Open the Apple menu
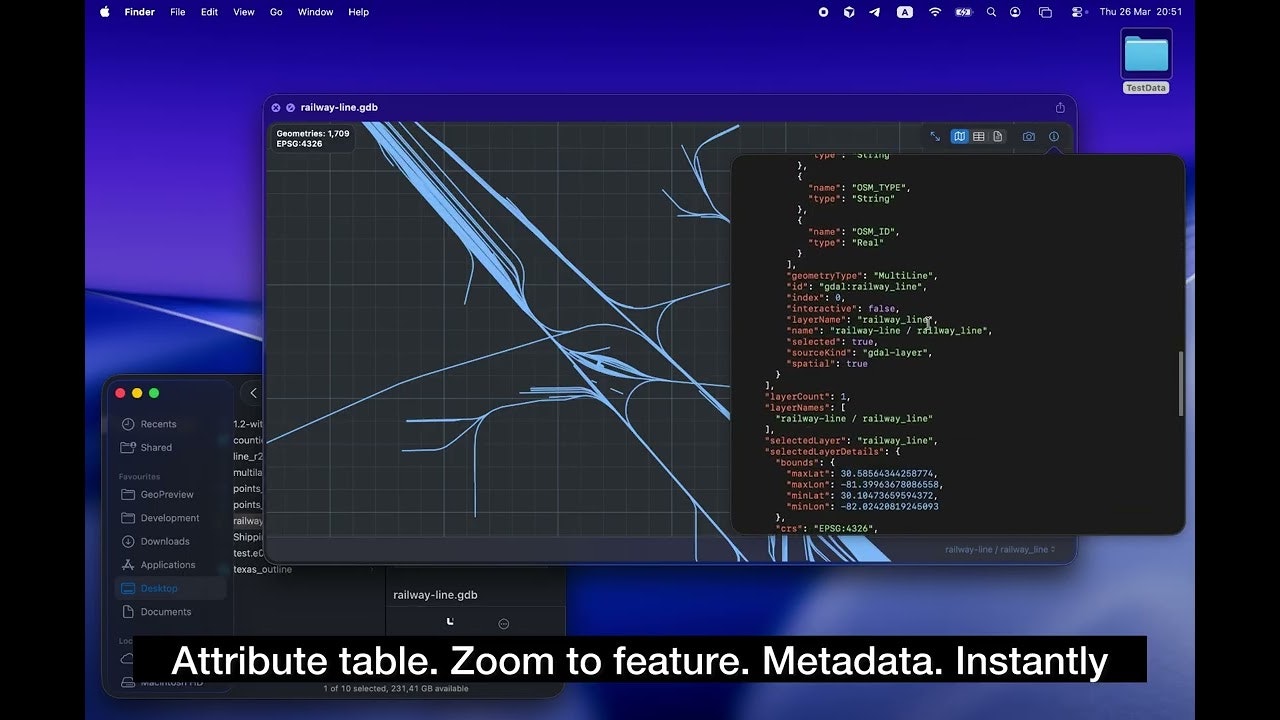This screenshot has height=720, width=1280. click(x=105, y=12)
